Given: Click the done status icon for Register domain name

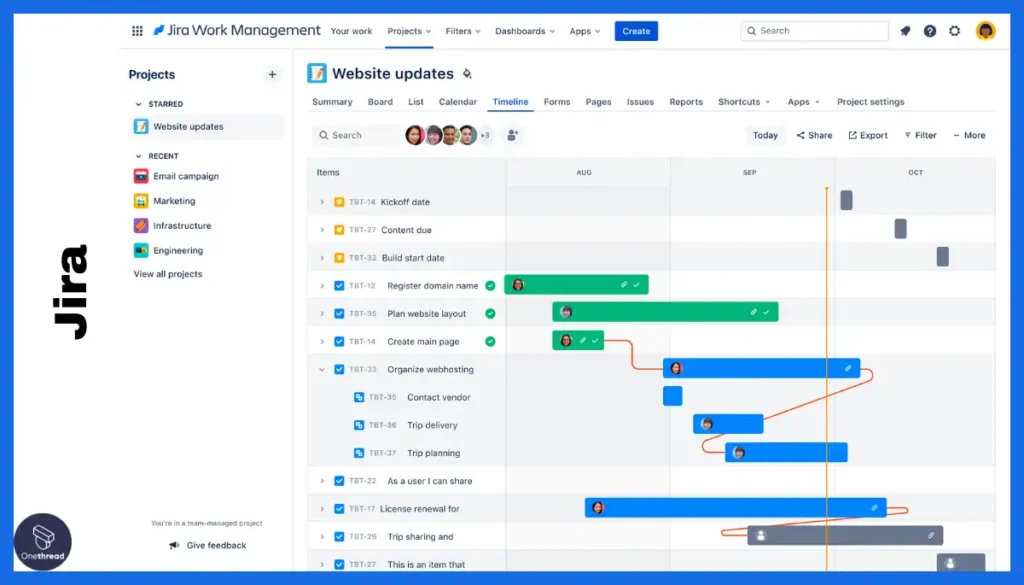Looking at the screenshot, I should click(x=490, y=286).
